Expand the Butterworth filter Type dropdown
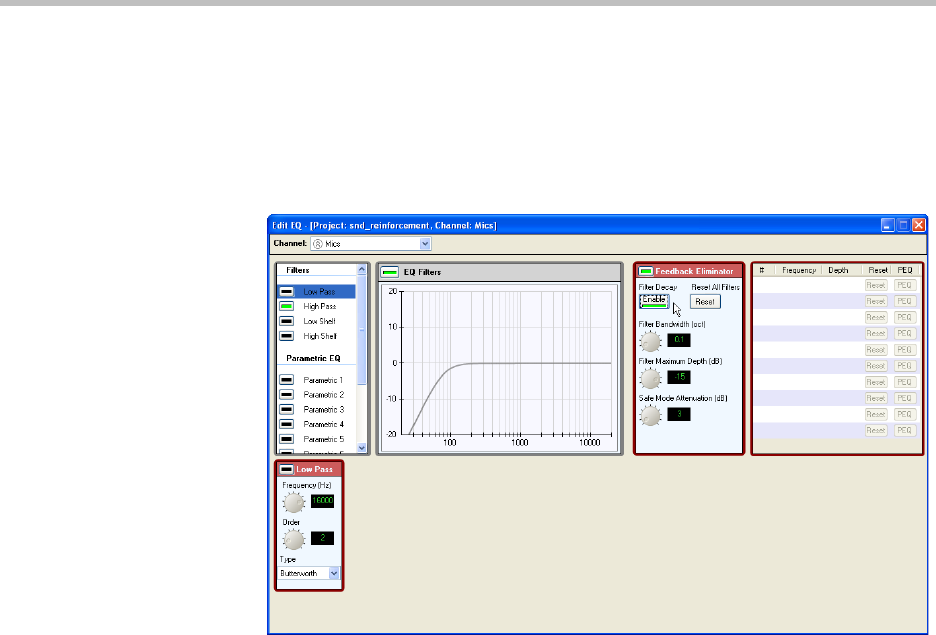Screen dimensions: 936x635 [x=334, y=574]
